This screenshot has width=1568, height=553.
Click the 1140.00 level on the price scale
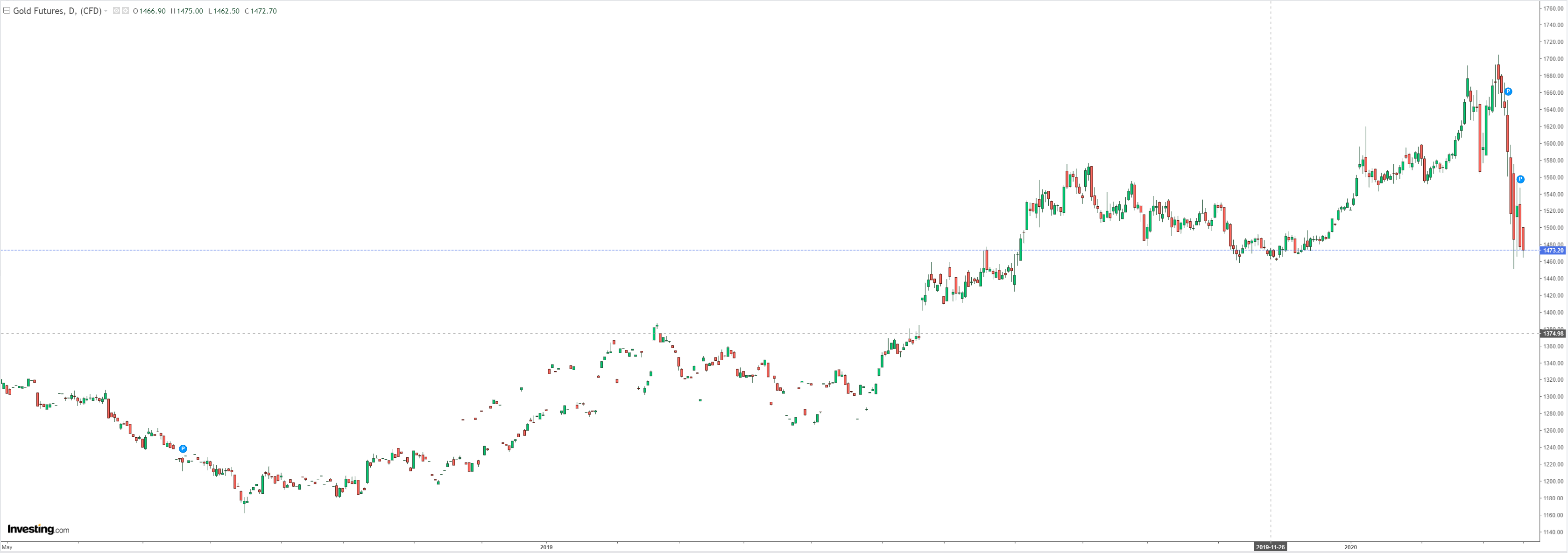[x=1553, y=532]
